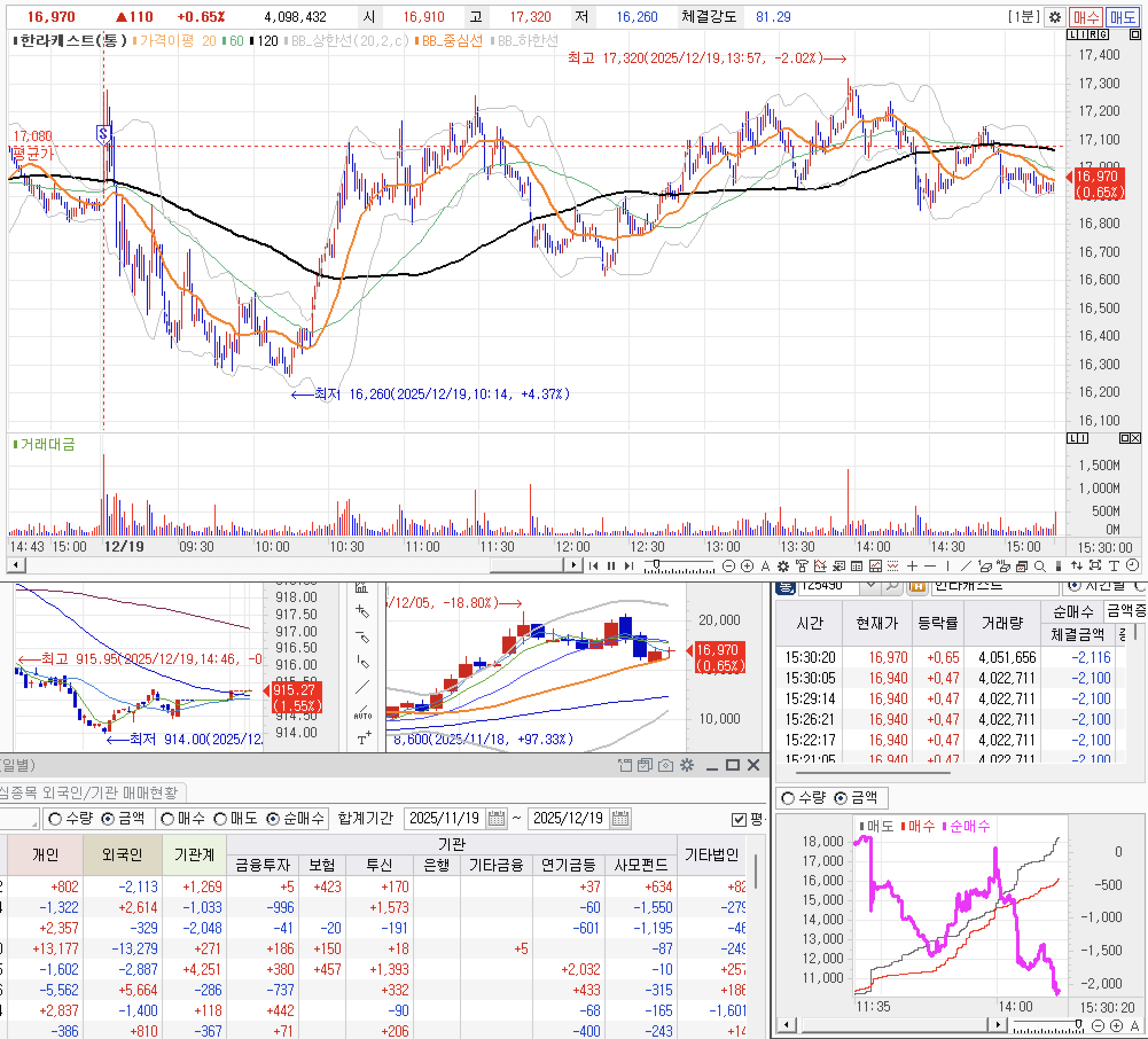1148x1039 pixels.
Task: Select the crosshair plus drawing tool
Action: coord(912,566)
